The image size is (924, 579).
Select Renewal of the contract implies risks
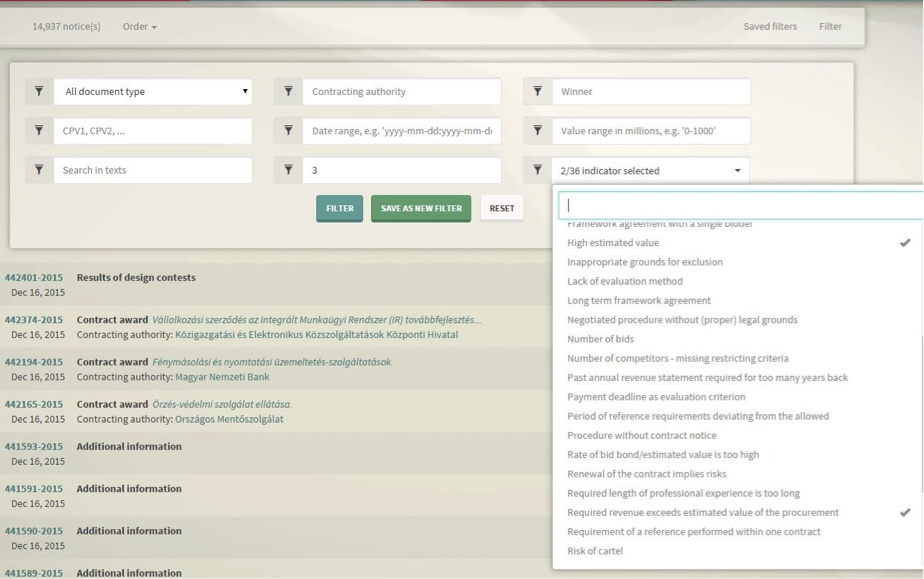click(x=738, y=474)
